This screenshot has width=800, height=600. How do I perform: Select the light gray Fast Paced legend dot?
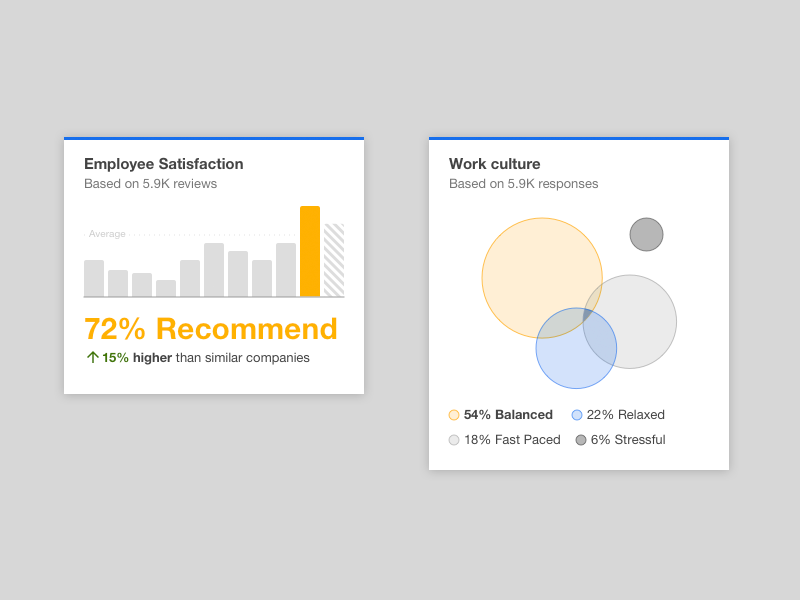point(454,440)
